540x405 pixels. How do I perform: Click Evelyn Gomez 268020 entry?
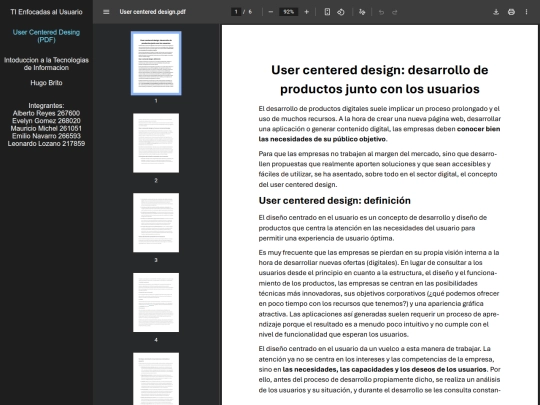[x=46, y=121]
